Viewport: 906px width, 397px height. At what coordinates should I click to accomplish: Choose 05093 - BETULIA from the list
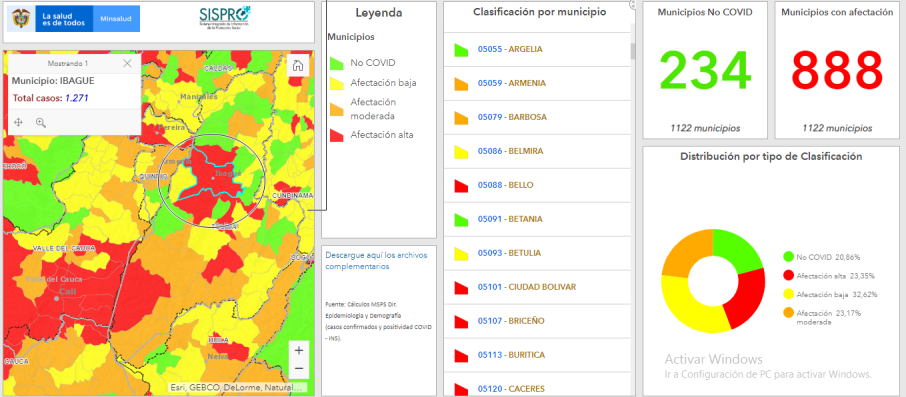pyautogui.click(x=537, y=253)
